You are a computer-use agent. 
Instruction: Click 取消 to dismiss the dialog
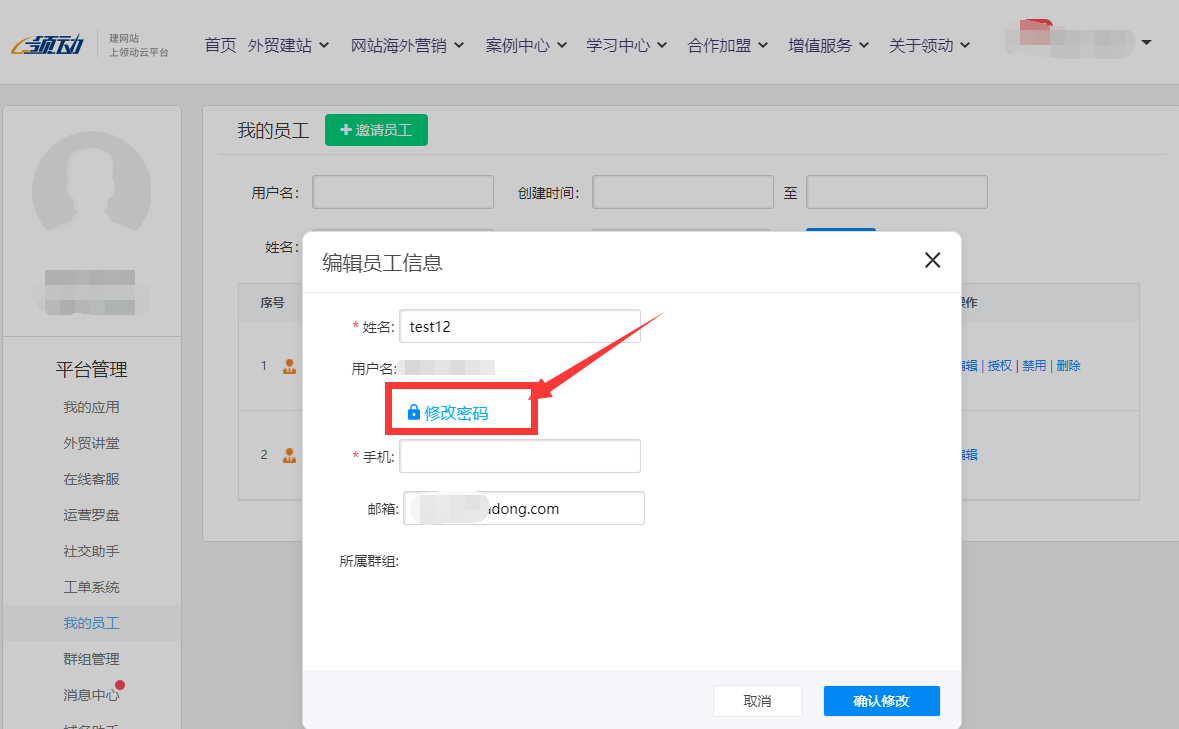coord(758,700)
